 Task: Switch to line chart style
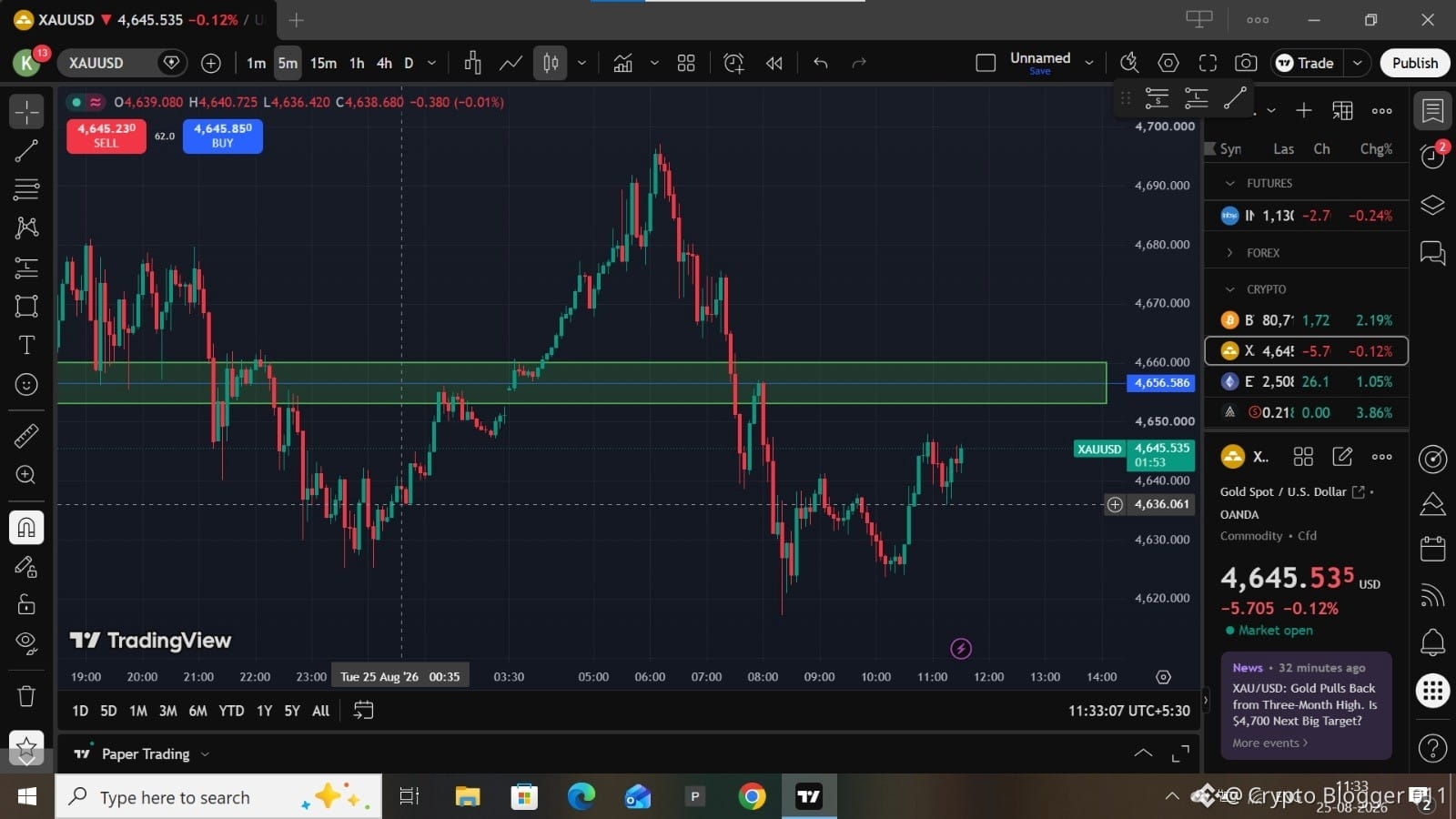[x=511, y=63]
